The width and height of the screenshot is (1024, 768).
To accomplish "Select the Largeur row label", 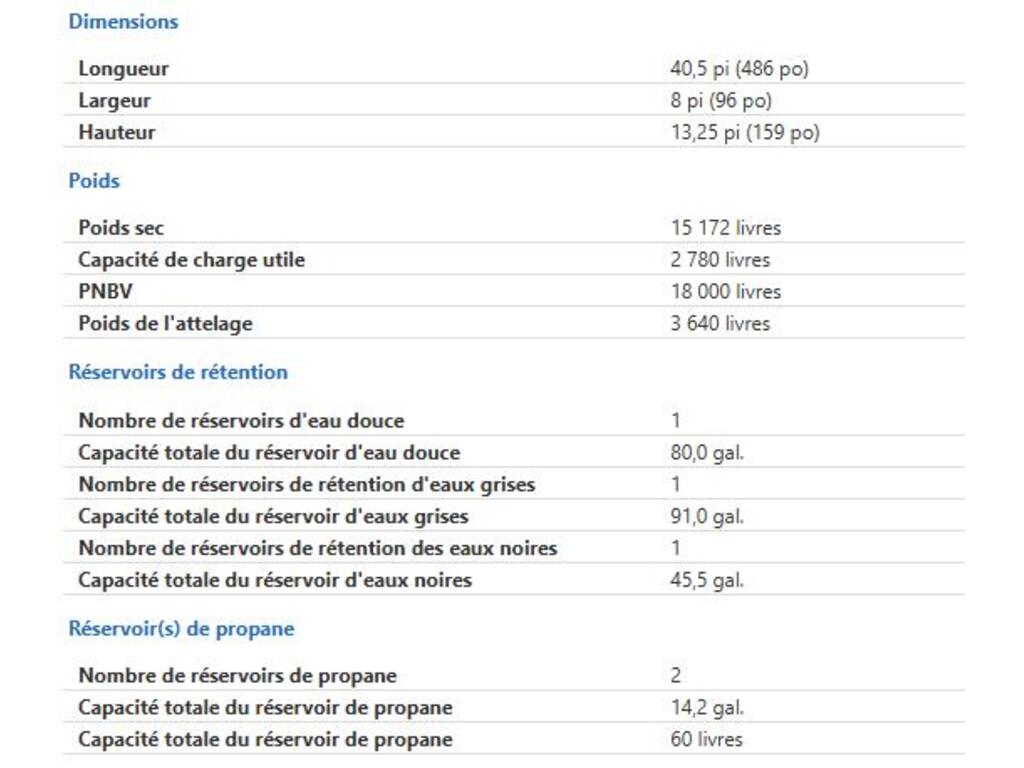I will (114, 101).
